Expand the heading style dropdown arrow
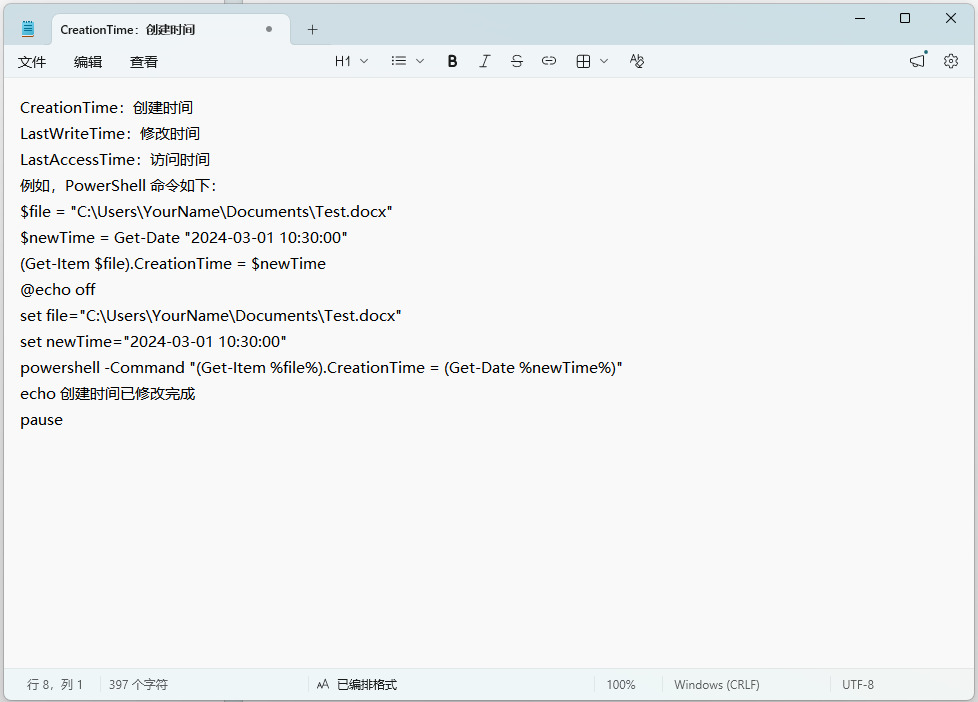 pos(364,61)
